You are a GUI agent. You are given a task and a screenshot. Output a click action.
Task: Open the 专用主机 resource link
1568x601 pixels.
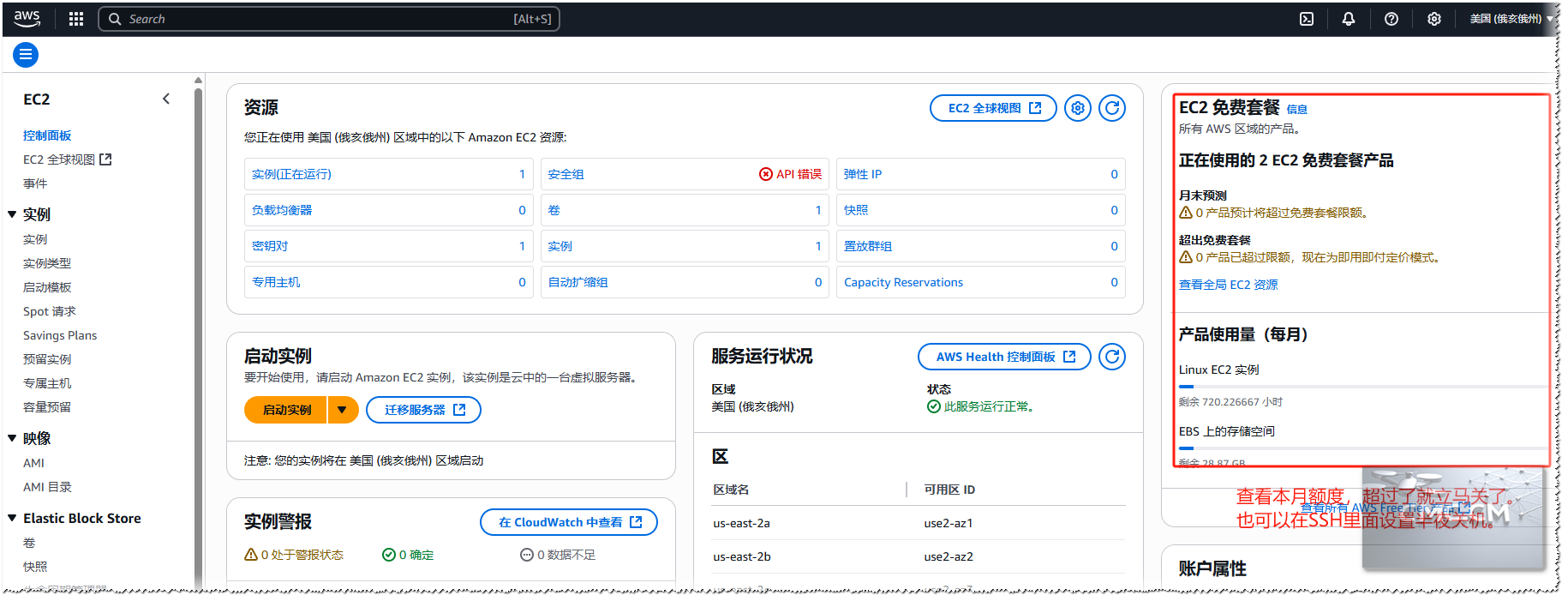click(x=276, y=282)
